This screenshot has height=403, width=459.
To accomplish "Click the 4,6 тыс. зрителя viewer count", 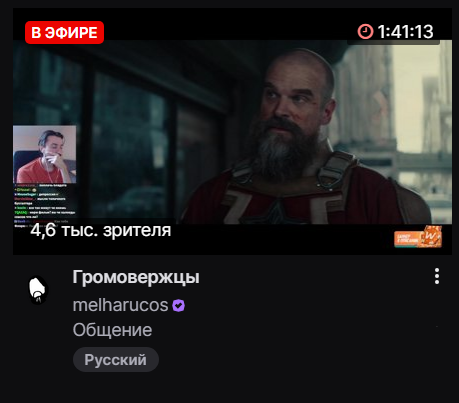I will click(x=101, y=230).
